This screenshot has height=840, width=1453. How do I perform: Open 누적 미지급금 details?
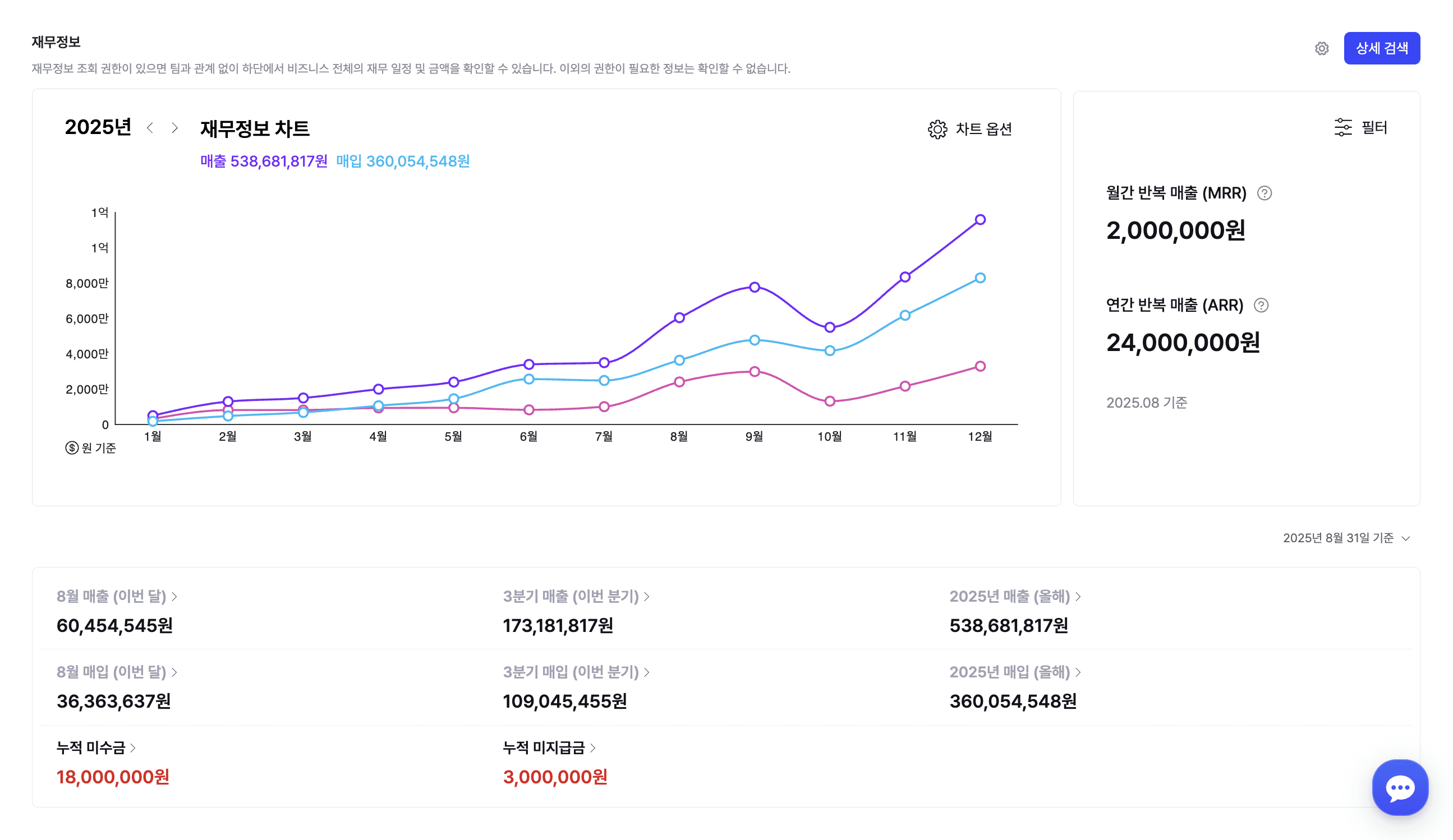pos(548,747)
